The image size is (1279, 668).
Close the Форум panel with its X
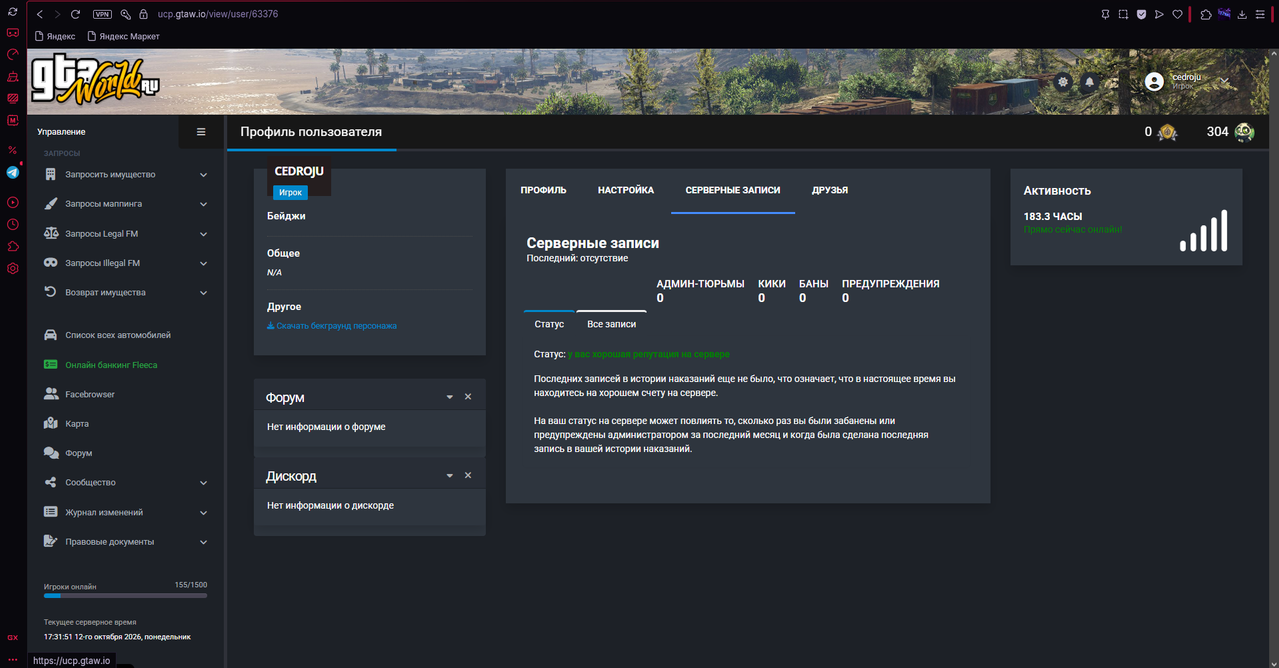pyautogui.click(x=468, y=397)
